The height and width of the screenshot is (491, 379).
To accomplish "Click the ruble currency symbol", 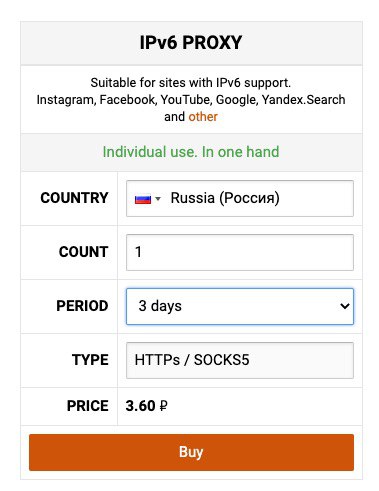I will (163, 406).
